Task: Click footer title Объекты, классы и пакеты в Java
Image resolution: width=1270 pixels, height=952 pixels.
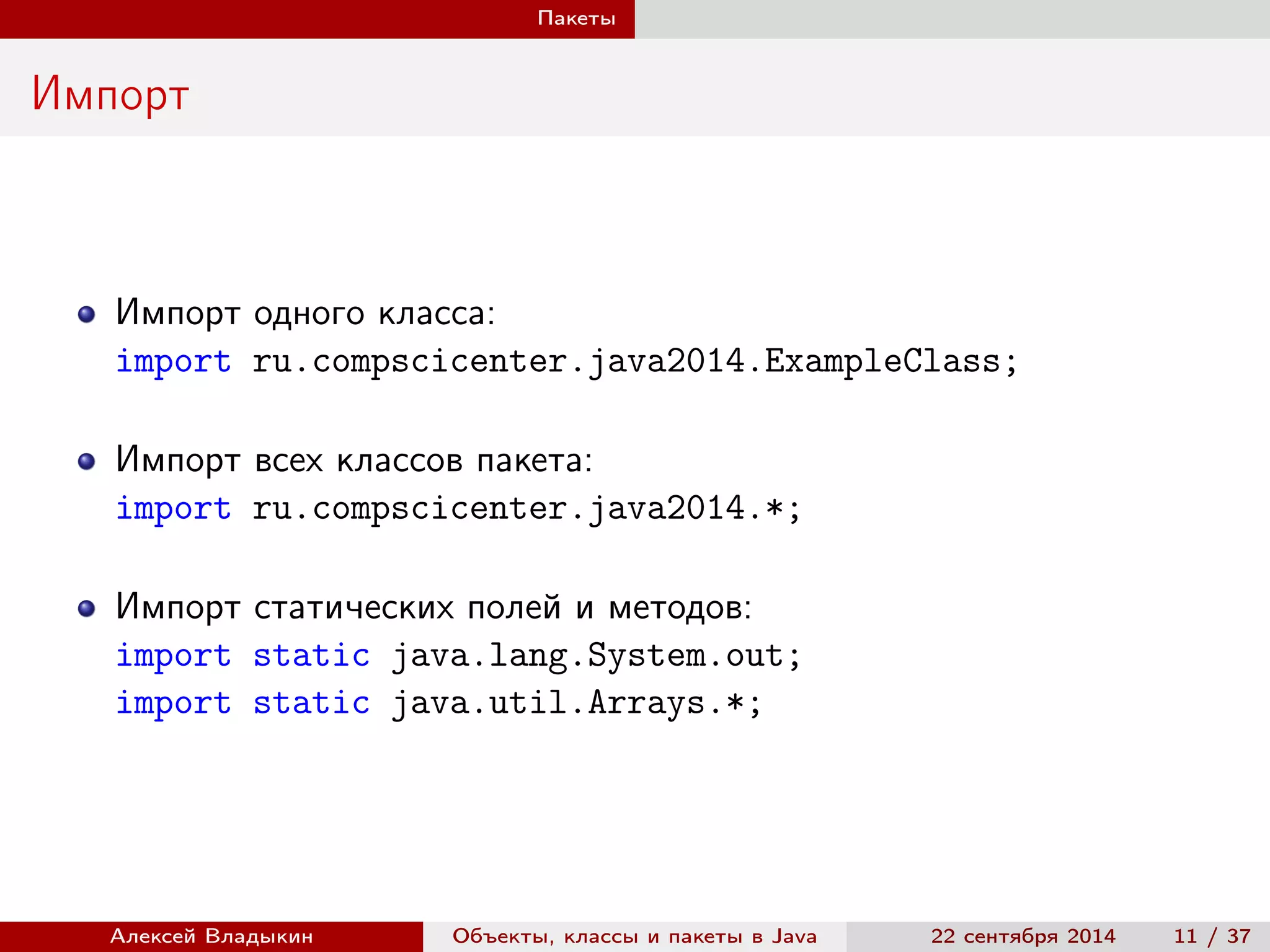Action: (634, 937)
